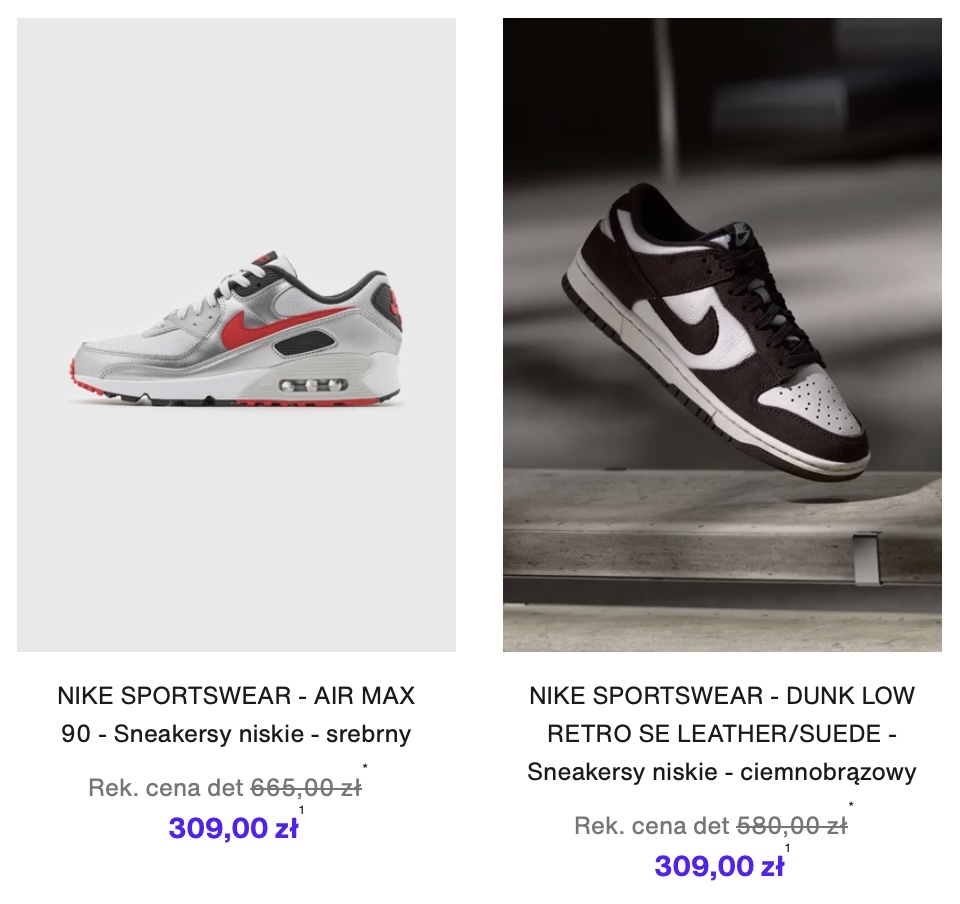Image resolution: width=960 pixels, height=904 pixels.
Task: Select the 309,00 zł price under Air Max
Action: coord(232,829)
